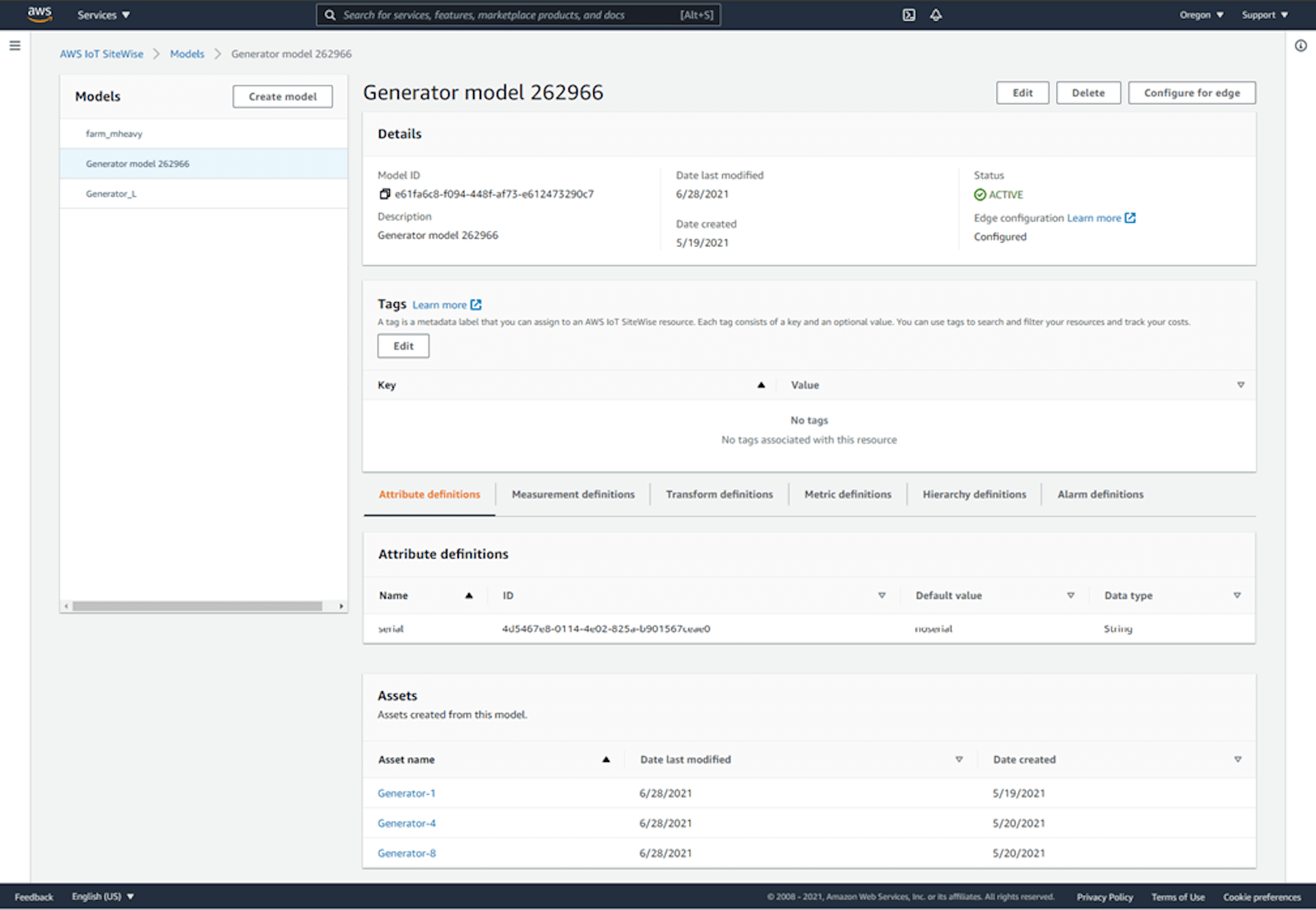Launch the CloudShell terminal icon

[x=909, y=15]
